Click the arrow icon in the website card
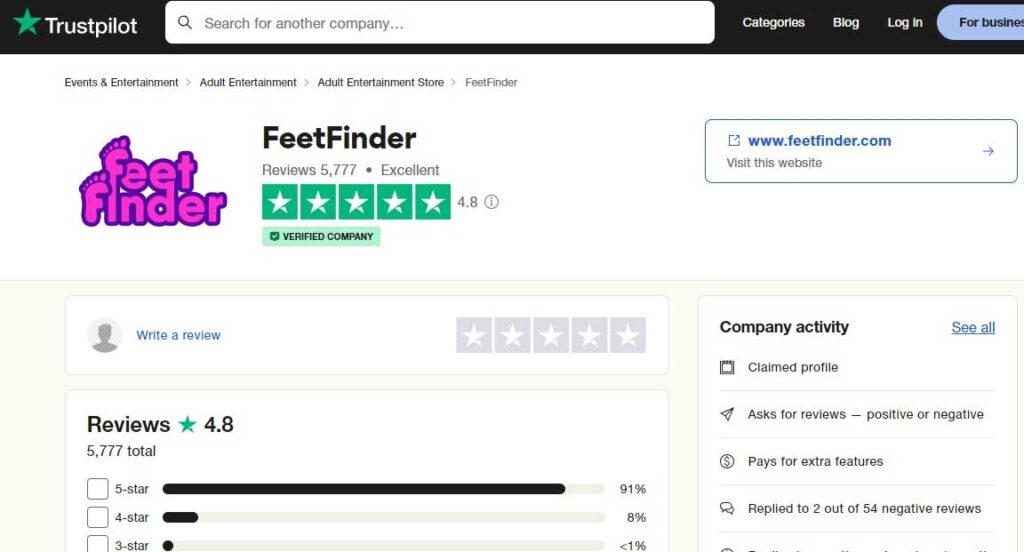The width and height of the screenshot is (1024, 552). [x=988, y=151]
